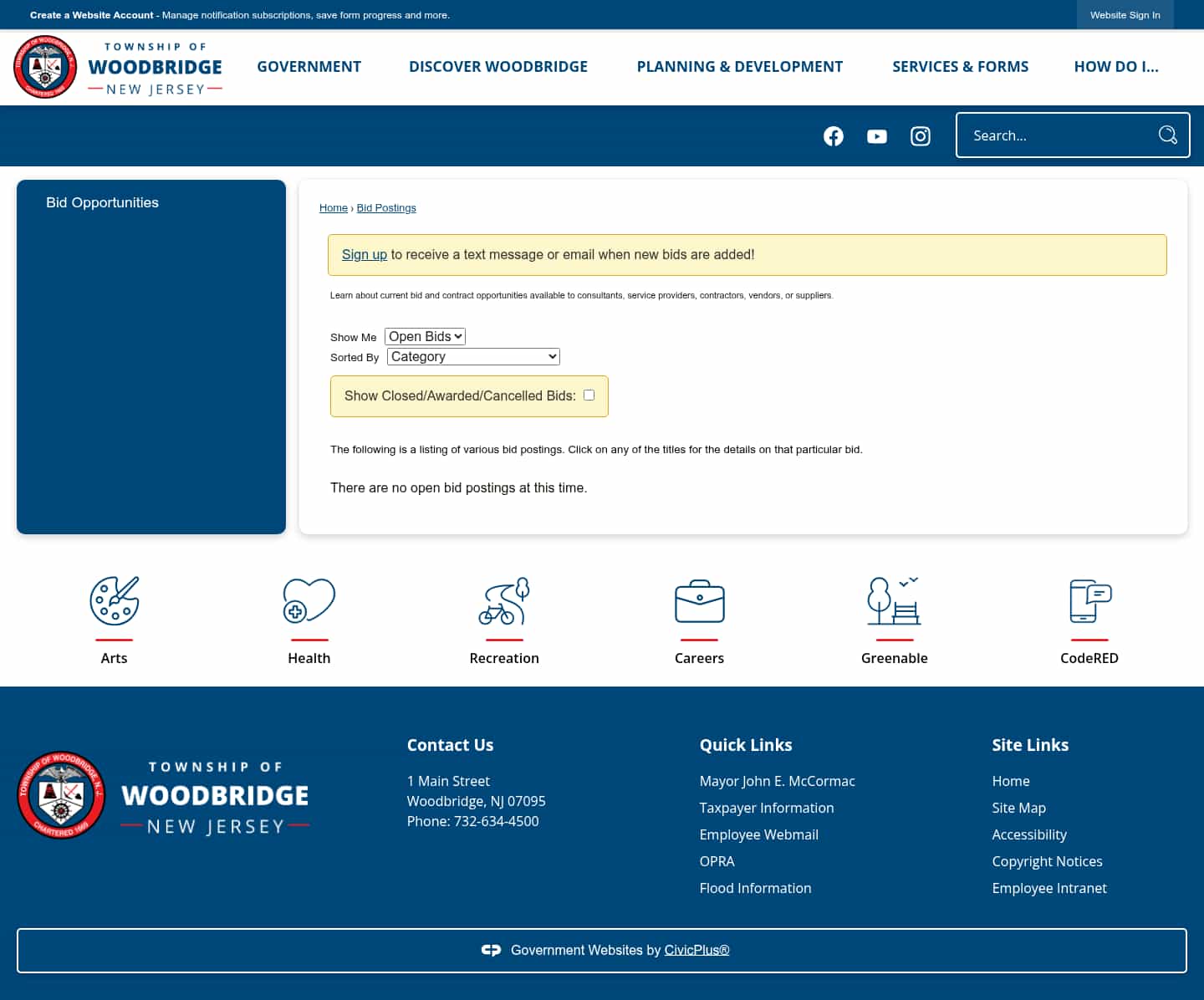The image size is (1204, 1000).
Task: Expand the Sorted By Category dropdown
Action: [473, 356]
